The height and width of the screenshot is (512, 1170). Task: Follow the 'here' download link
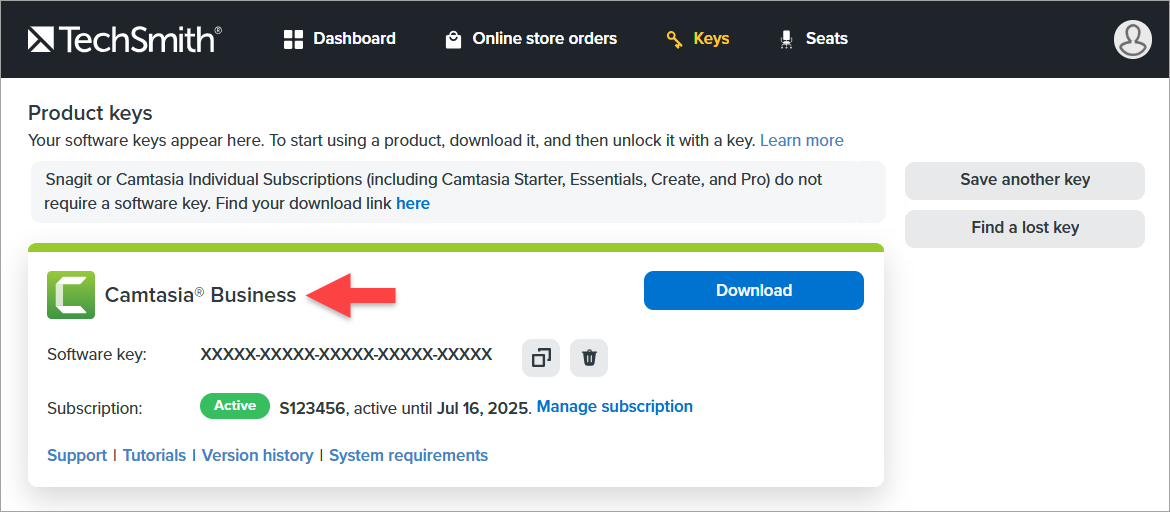(413, 203)
